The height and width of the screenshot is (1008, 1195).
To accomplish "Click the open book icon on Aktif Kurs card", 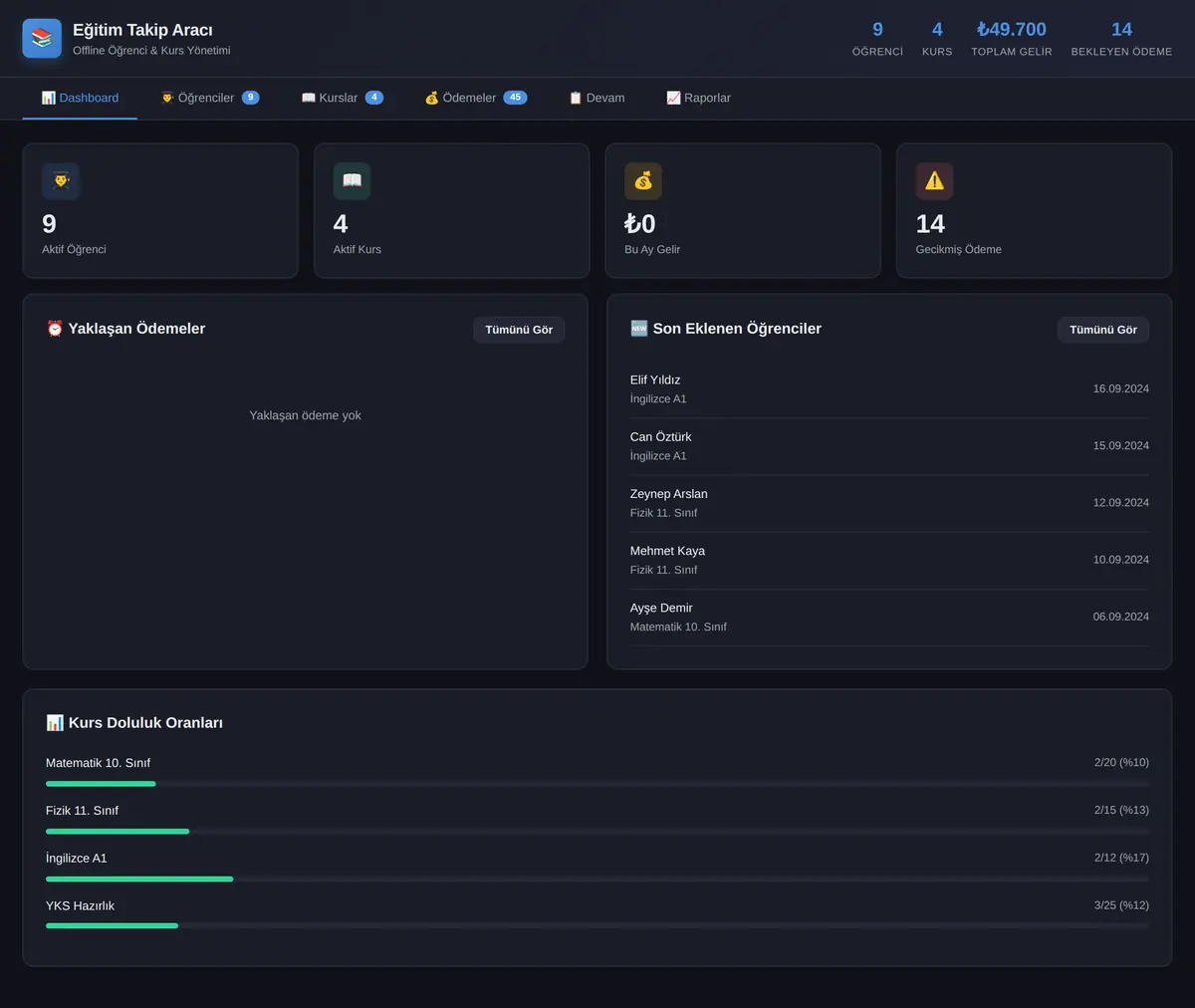I will click(352, 181).
